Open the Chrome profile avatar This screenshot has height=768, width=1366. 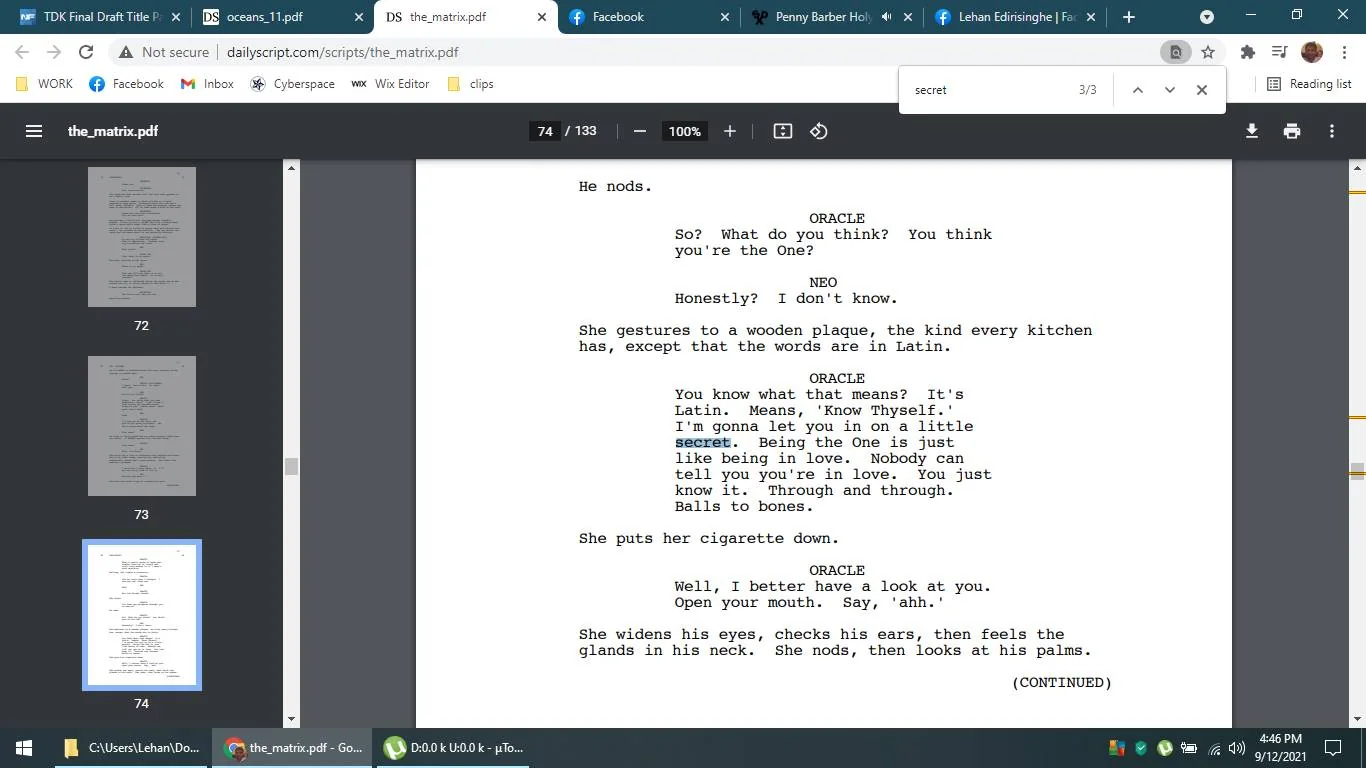tap(1312, 52)
